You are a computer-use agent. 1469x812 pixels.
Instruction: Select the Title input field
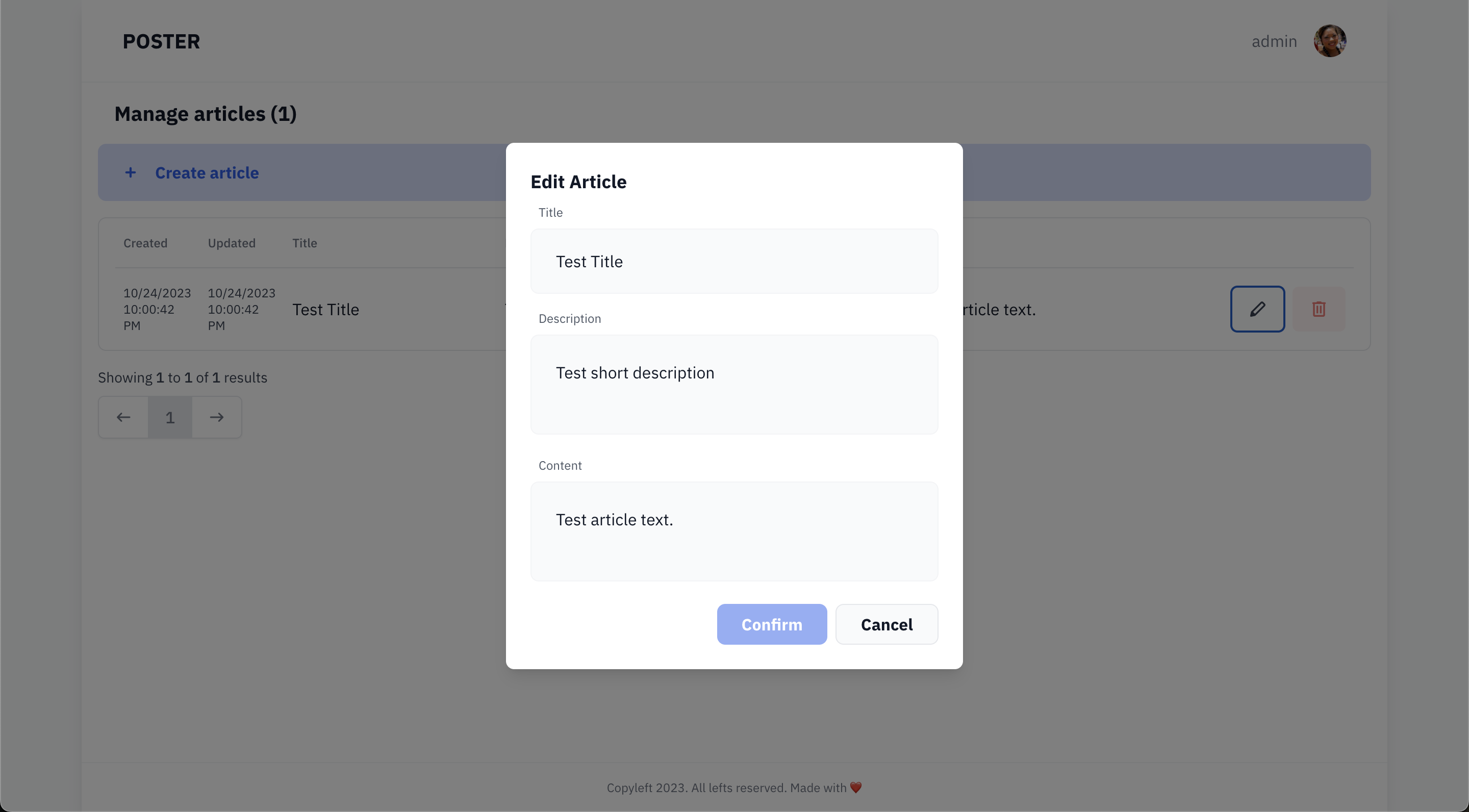[734, 261]
